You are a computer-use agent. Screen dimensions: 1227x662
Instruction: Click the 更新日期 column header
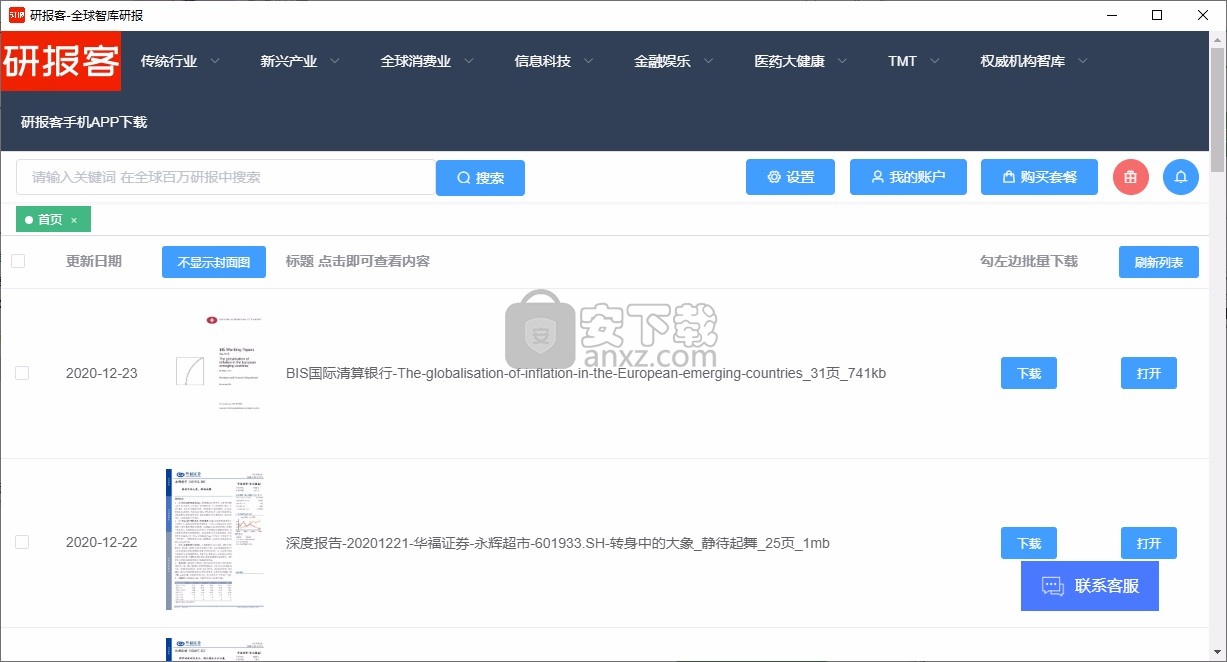[94, 261]
